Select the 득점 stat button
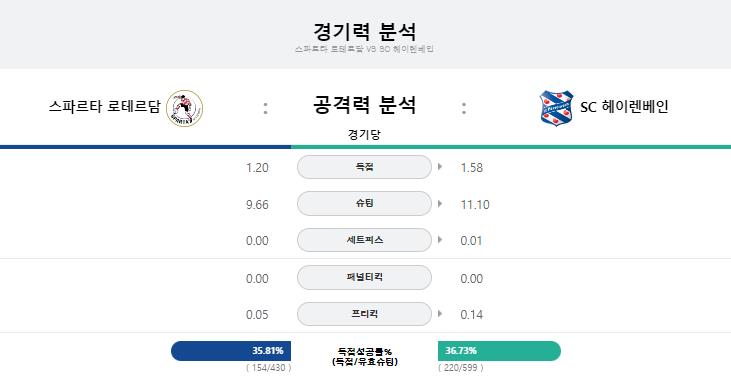This screenshot has width=731, height=378. pyautogui.click(x=365, y=167)
